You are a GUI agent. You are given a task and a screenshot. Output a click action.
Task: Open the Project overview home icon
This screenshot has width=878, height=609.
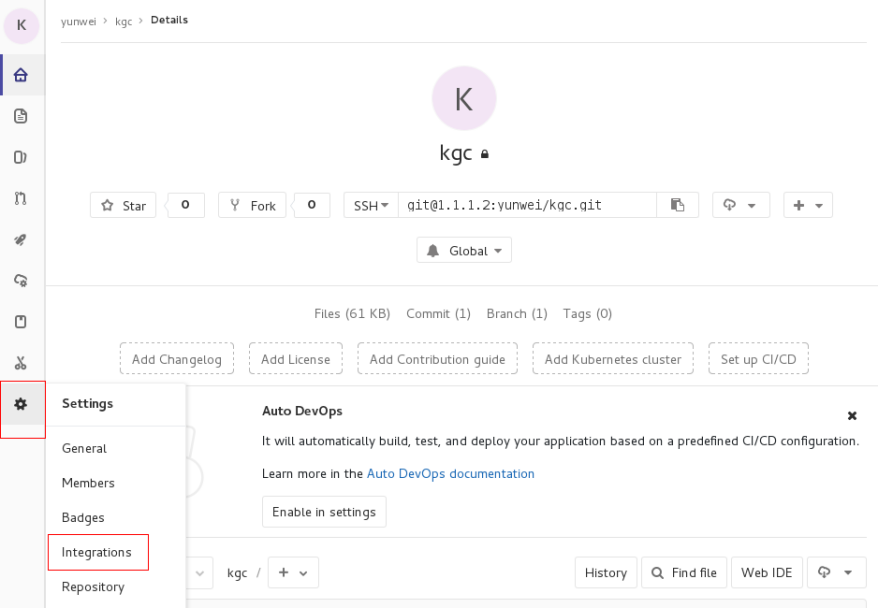(21, 74)
